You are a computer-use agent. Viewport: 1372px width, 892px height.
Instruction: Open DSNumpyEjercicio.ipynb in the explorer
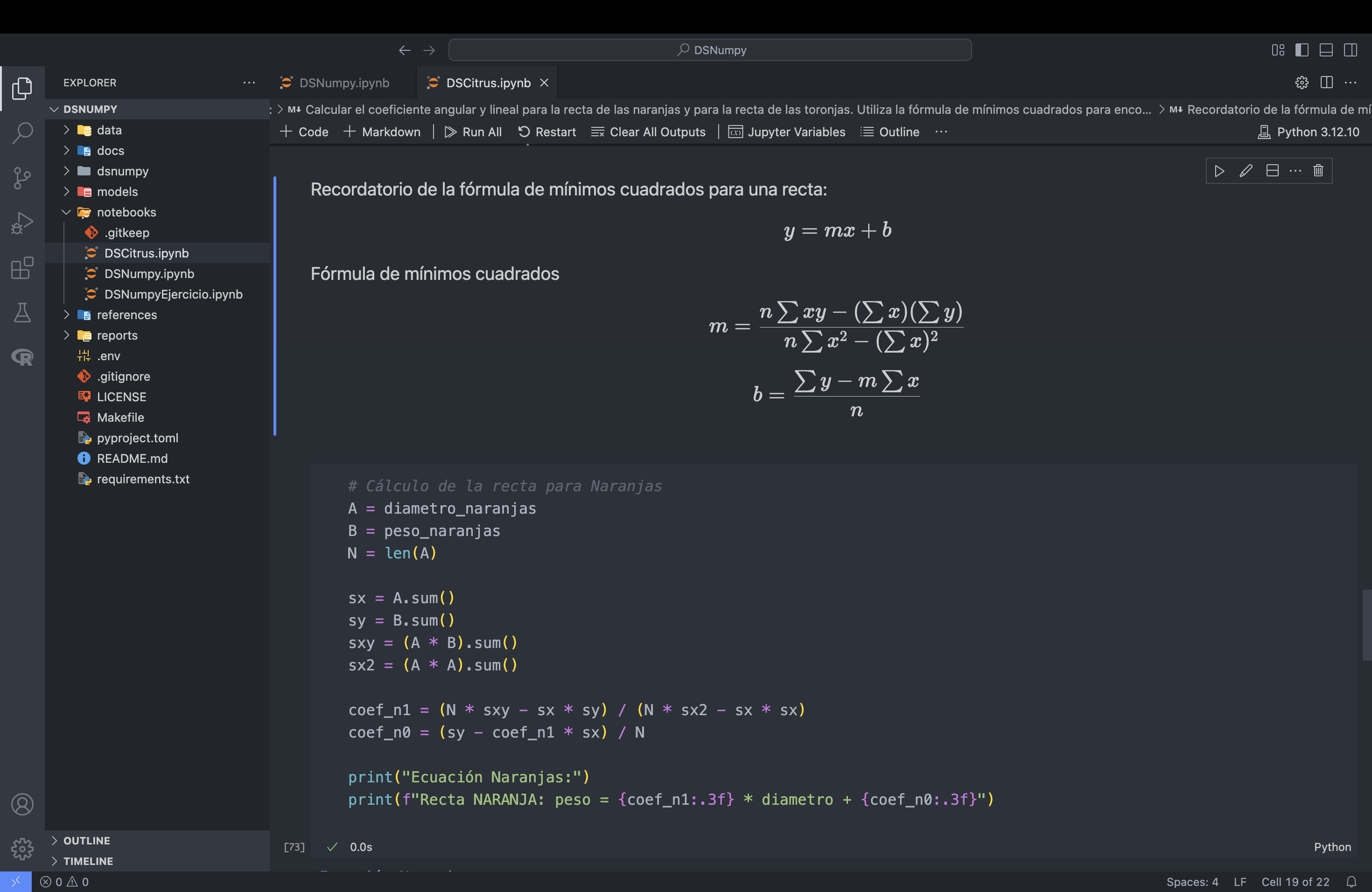coord(157,294)
